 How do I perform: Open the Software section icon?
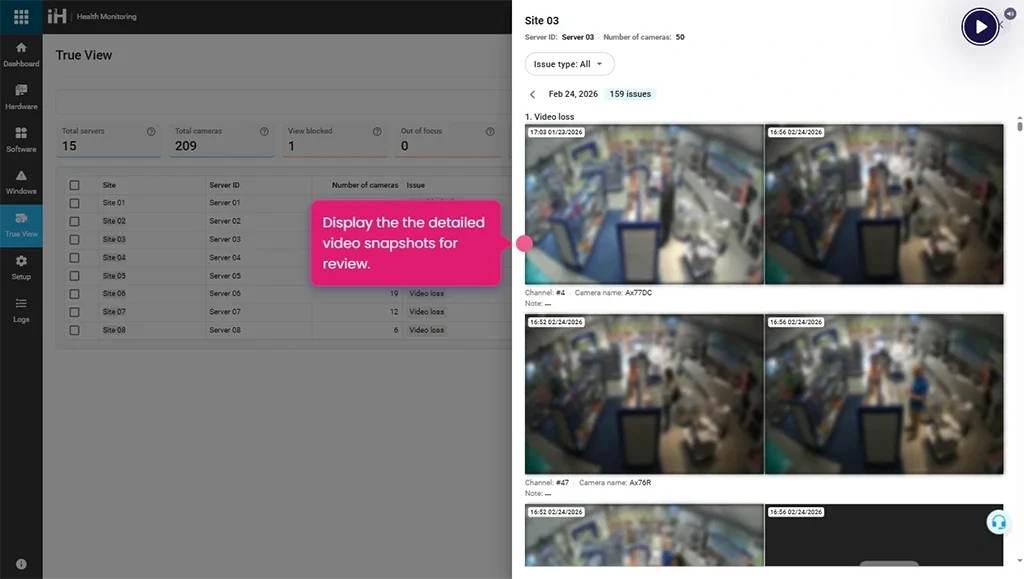pyautogui.click(x=21, y=139)
